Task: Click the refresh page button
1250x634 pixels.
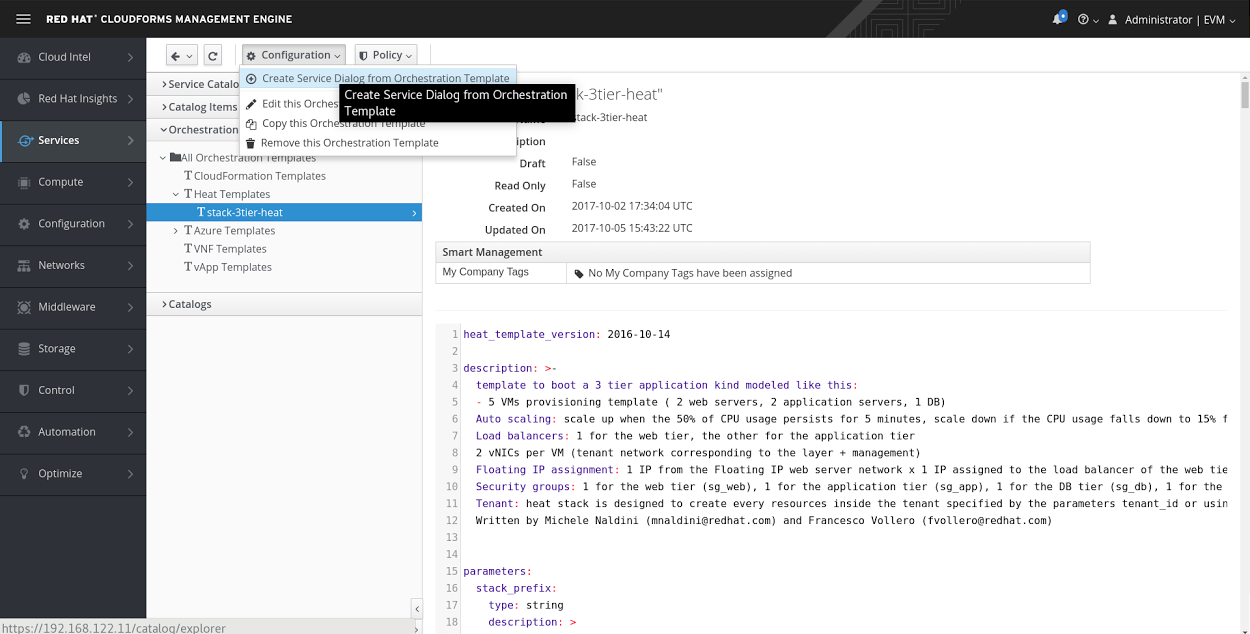Action: tap(212, 56)
